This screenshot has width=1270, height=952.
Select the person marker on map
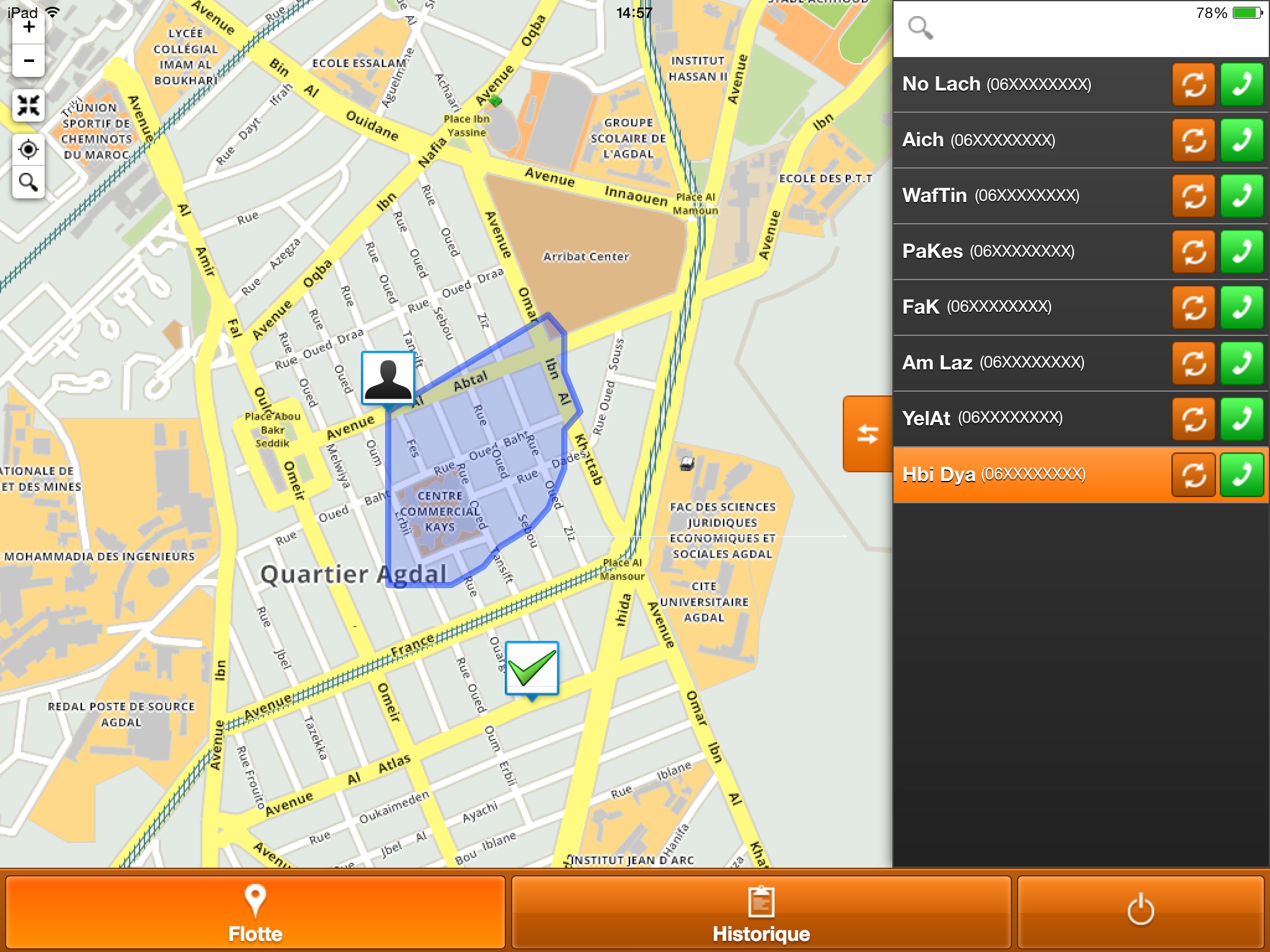click(388, 379)
